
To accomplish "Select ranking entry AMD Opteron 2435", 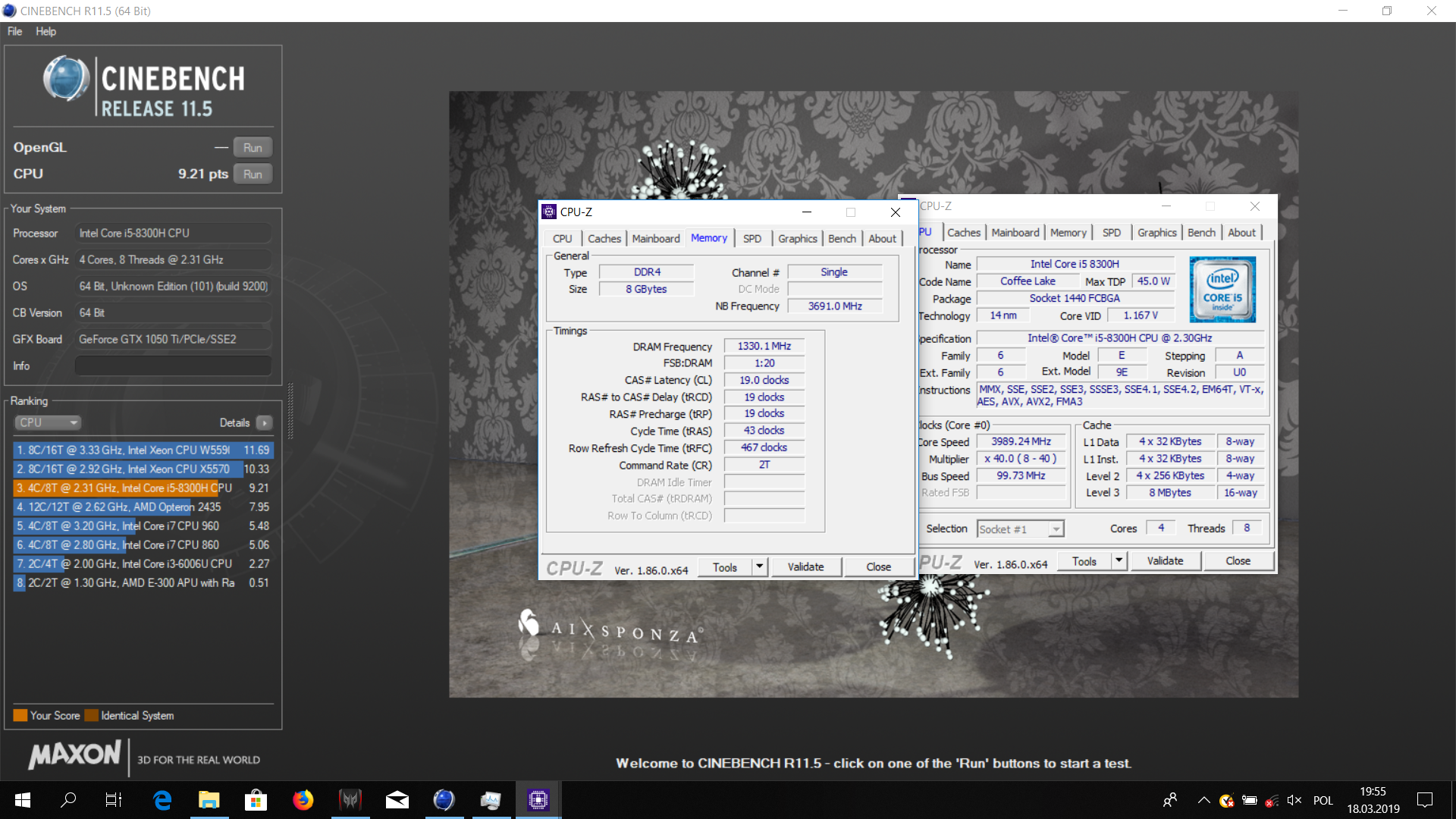I will (x=143, y=507).
